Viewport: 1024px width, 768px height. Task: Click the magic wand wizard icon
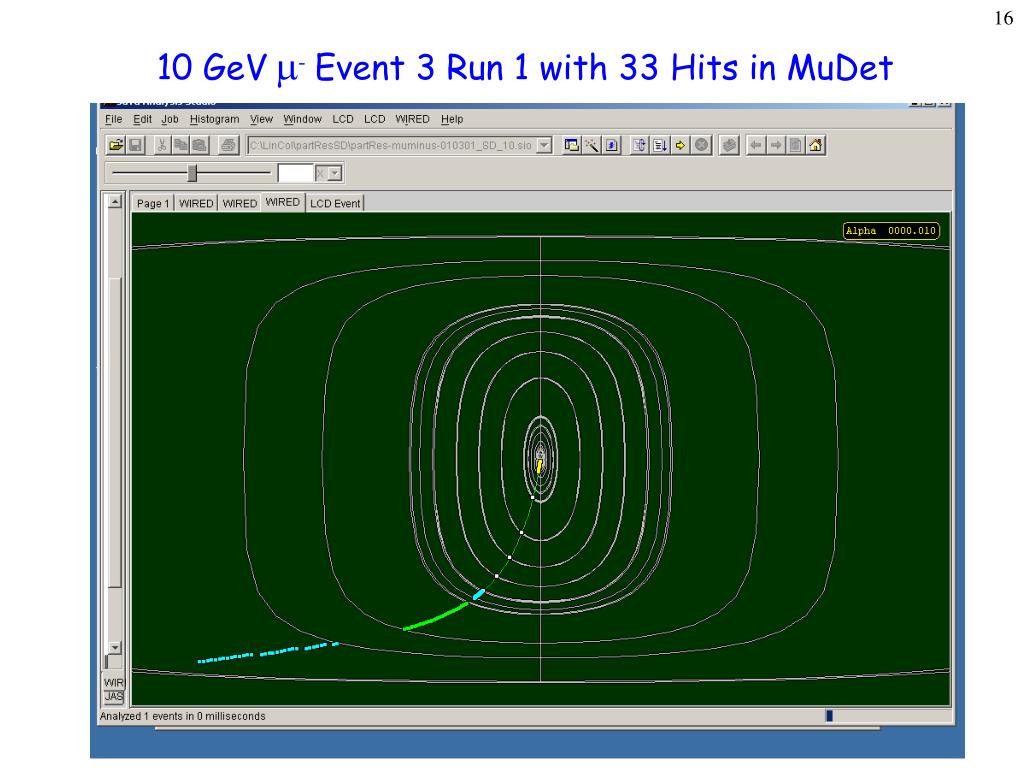[592, 145]
